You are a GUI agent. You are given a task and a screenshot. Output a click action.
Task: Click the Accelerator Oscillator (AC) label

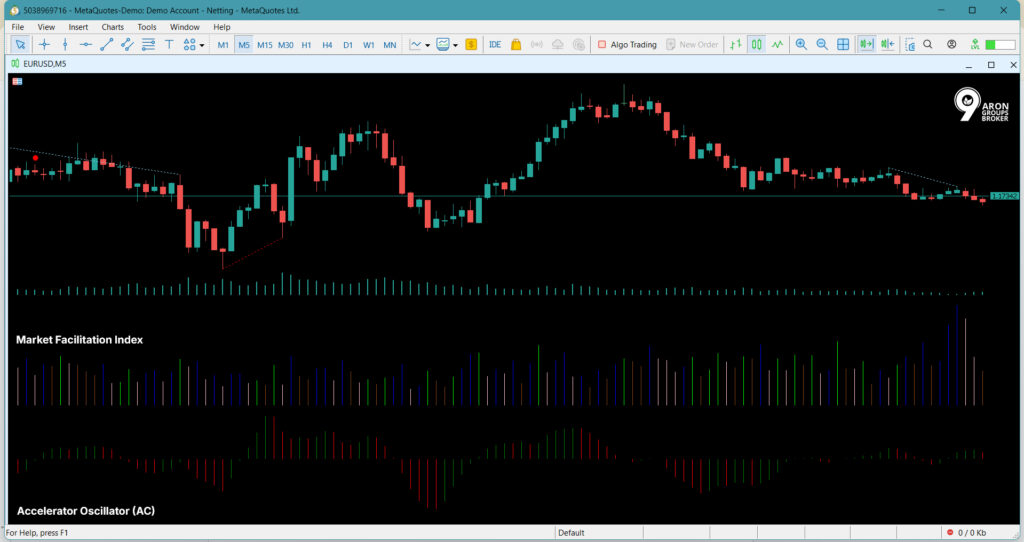click(86, 511)
